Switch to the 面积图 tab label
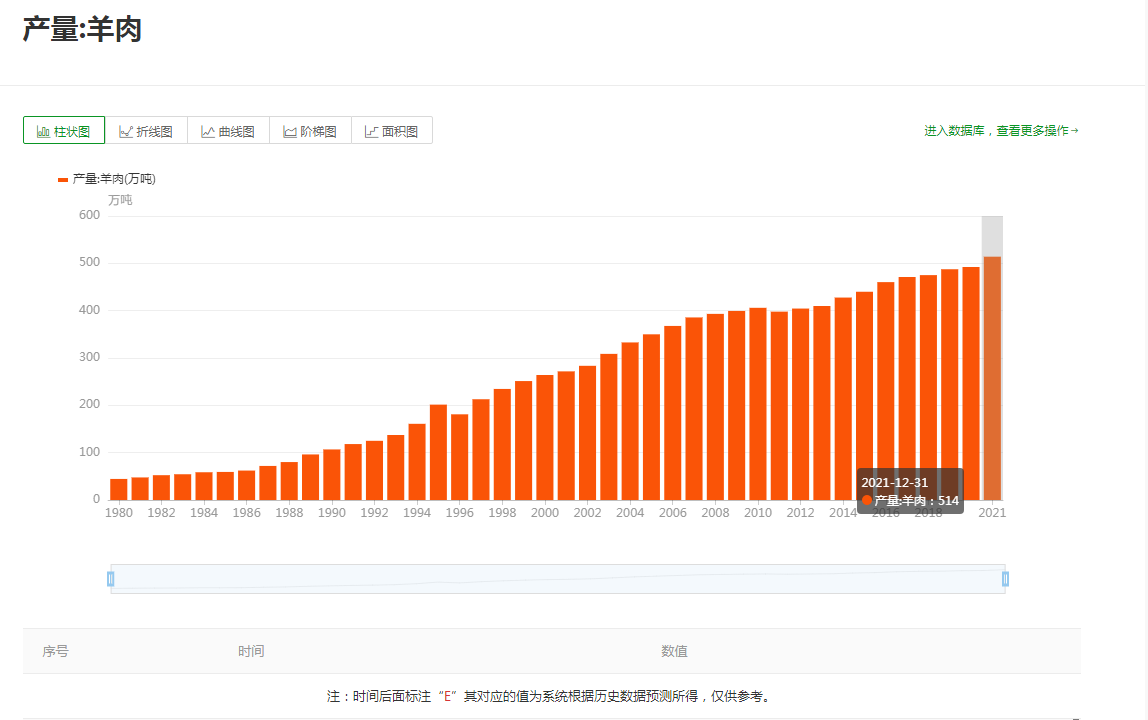1148x720 pixels. pos(400,131)
